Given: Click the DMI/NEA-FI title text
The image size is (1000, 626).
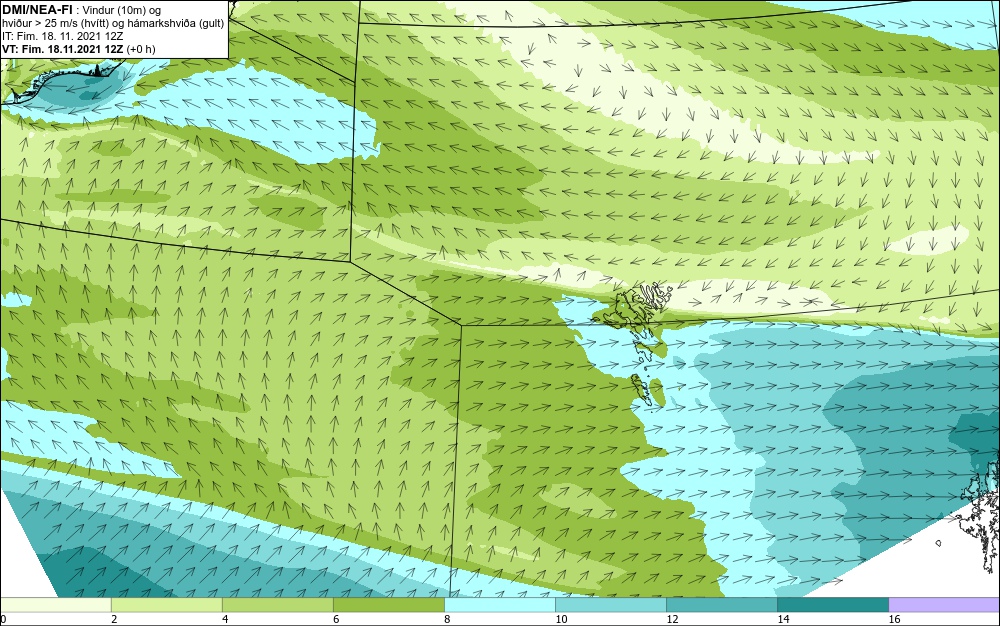Looking at the screenshot, I should [37, 10].
